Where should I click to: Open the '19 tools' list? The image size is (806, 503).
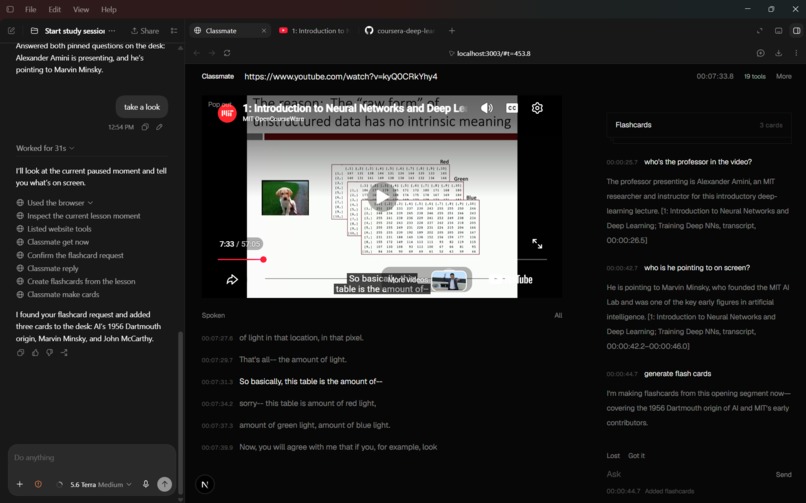click(x=755, y=76)
